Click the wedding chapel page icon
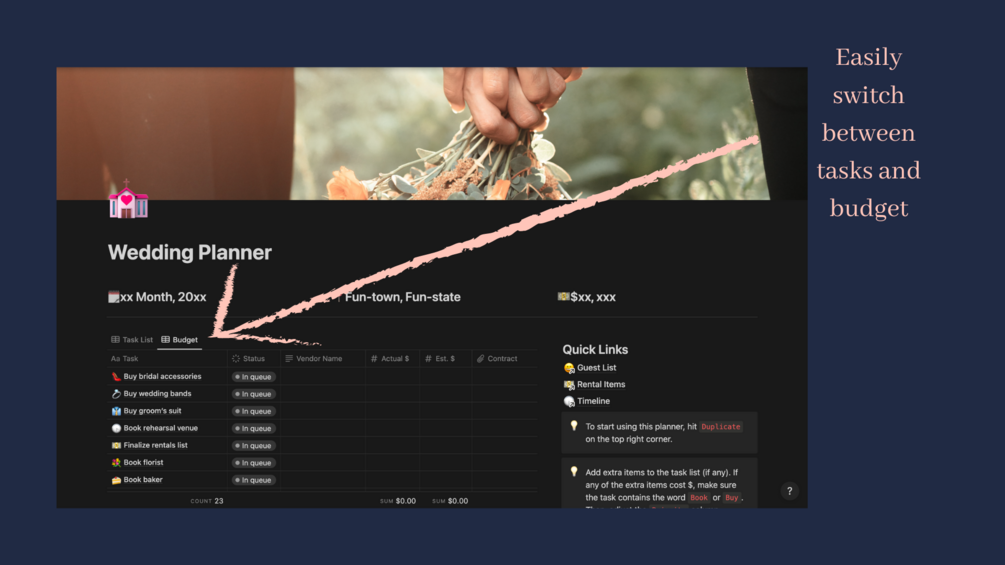Image resolution: width=1005 pixels, height=565 pixels. click(x=128, y=199)
